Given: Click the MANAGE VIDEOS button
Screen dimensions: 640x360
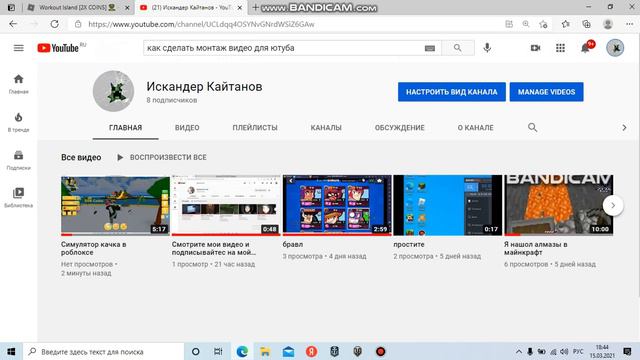Looking at the screenshot, I should [x=546, y=92].
